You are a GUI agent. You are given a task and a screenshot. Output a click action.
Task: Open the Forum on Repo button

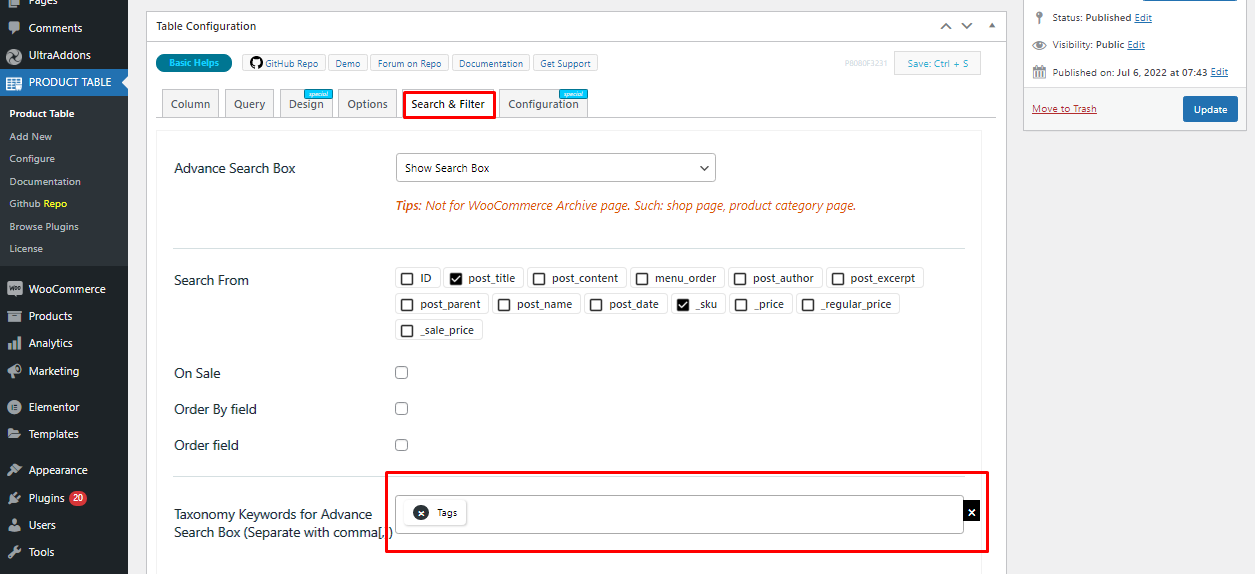[x=410, y=63]
